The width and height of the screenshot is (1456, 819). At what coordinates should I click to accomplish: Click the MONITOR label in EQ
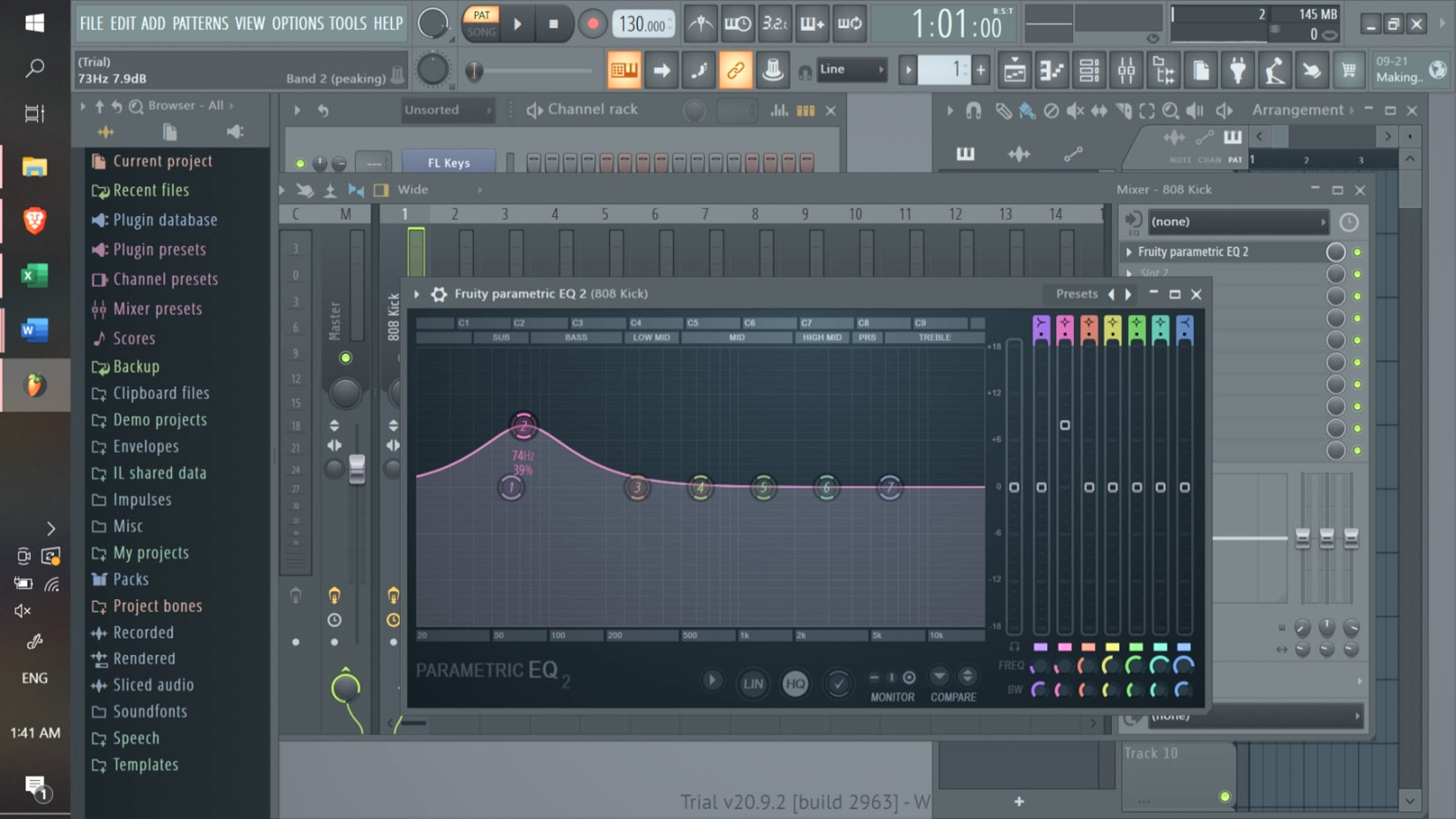892,697
